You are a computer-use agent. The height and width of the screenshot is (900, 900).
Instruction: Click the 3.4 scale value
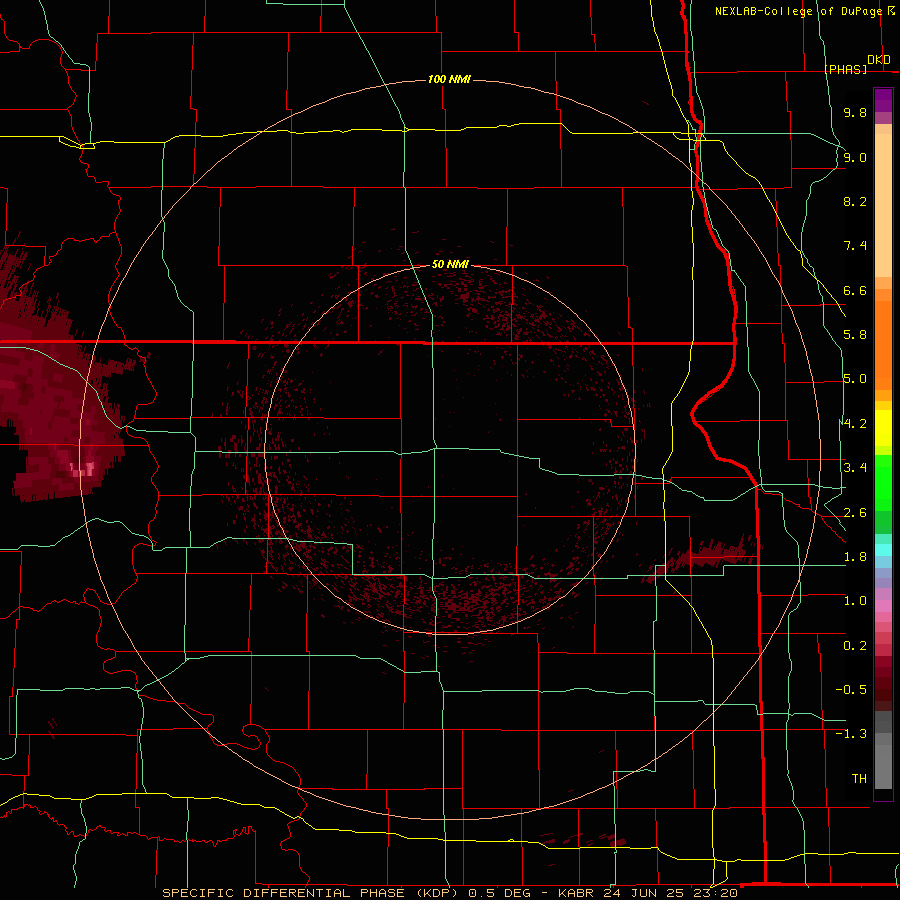855,467
